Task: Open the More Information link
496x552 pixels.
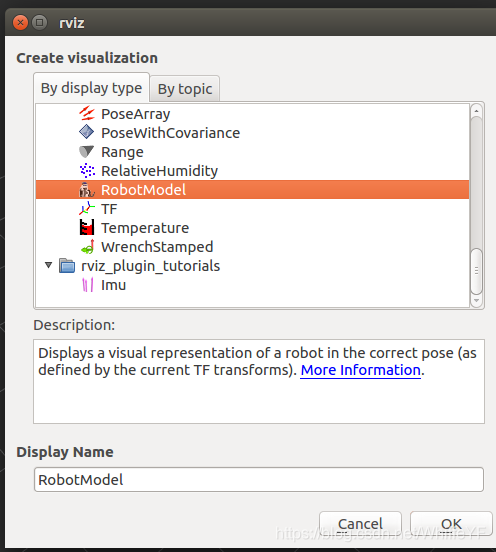Action: tap(360, 370)
